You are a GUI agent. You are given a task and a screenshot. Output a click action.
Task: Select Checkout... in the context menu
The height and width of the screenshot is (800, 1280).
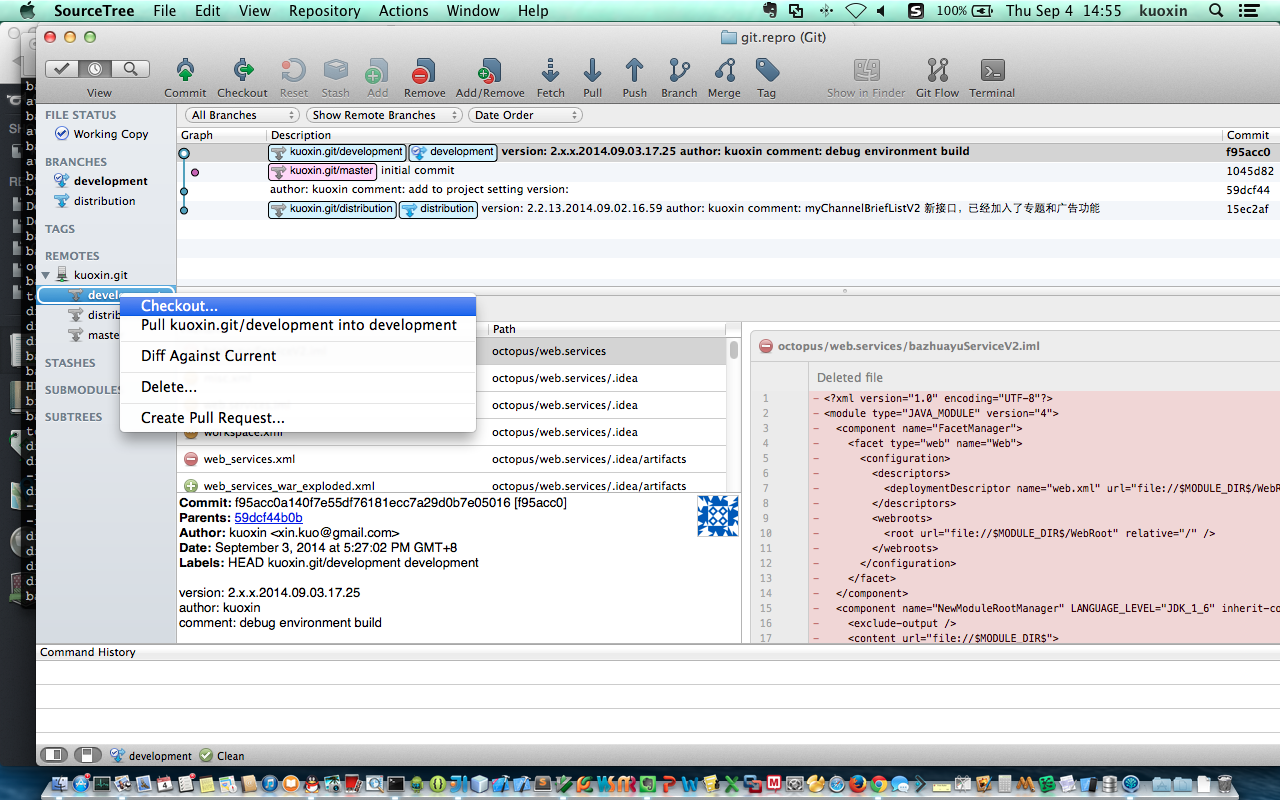(x=297, y=306)
